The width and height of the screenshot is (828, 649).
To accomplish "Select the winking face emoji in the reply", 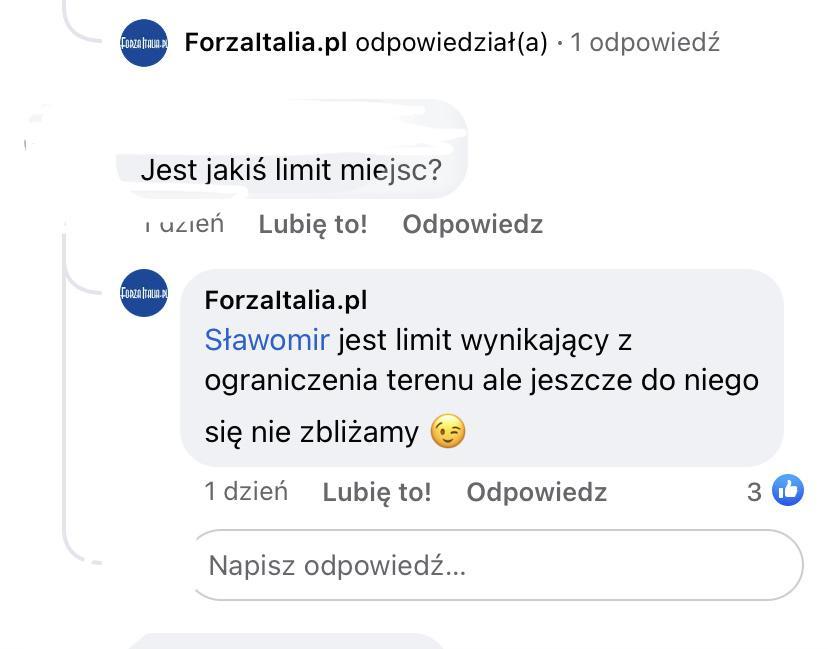I will click(448, 431).
